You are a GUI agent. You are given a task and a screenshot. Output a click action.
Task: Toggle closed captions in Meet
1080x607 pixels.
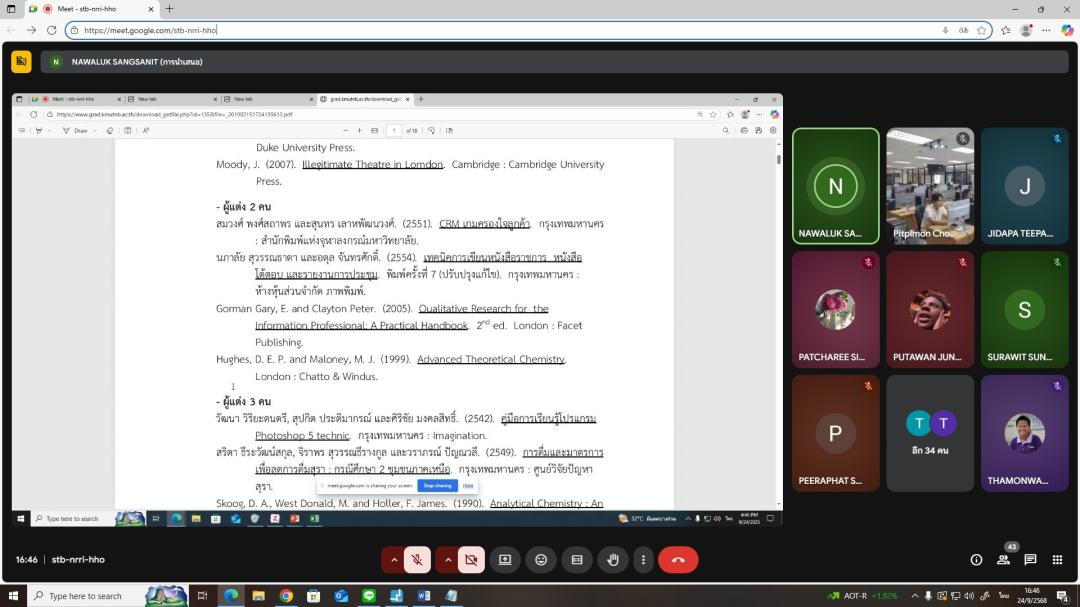pos(577,560)
